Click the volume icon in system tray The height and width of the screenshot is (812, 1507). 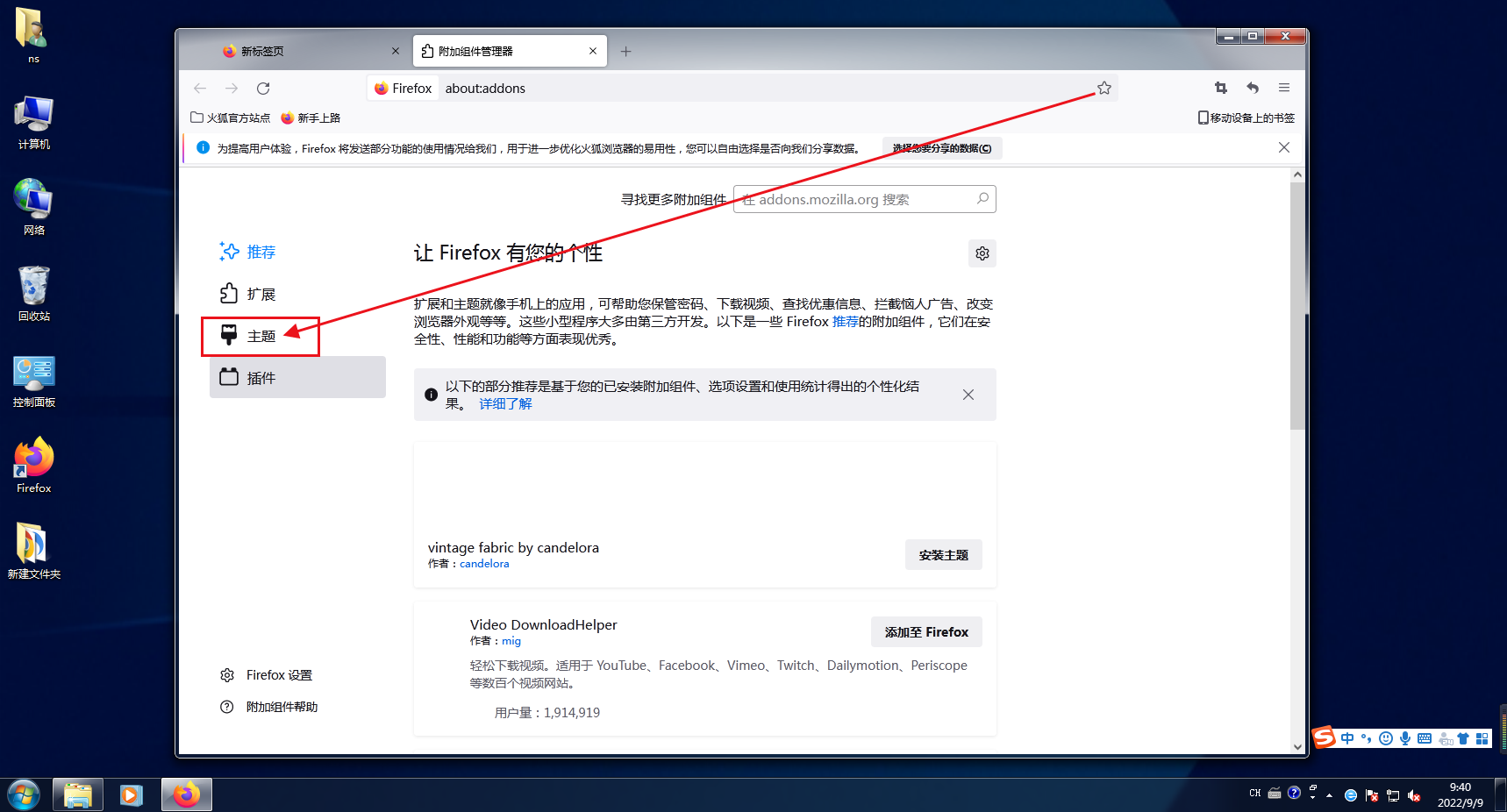pyautogui.click(x=1414, y=795)
